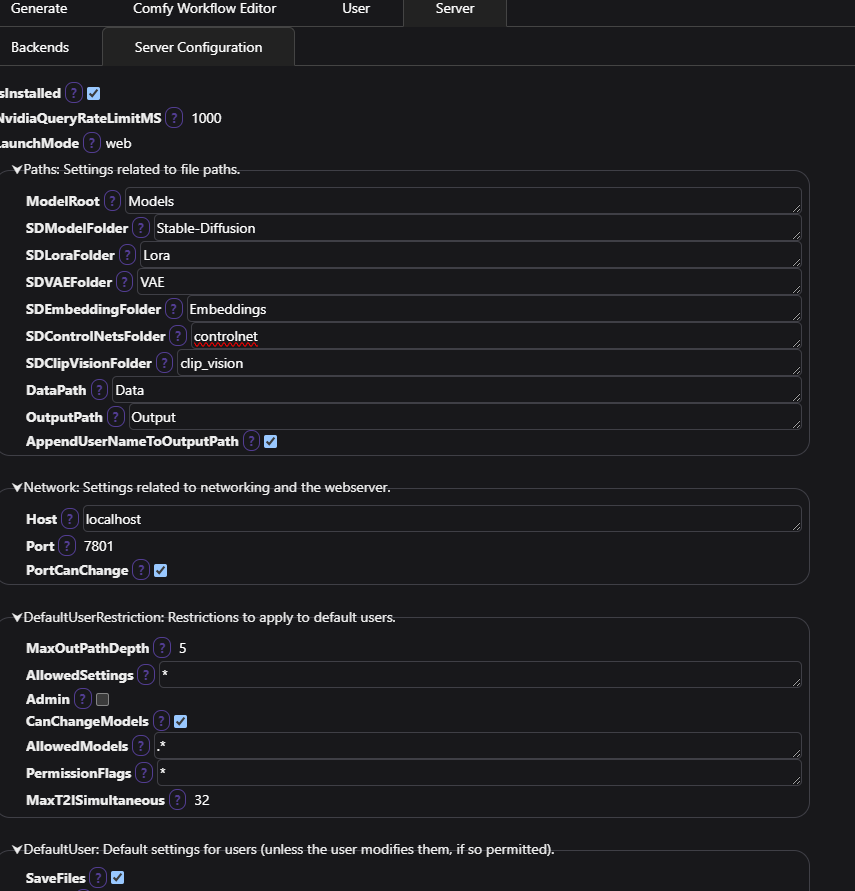The image size is (855, 891).
Task: Open help for the Host setting
Action: coord(68,518)
